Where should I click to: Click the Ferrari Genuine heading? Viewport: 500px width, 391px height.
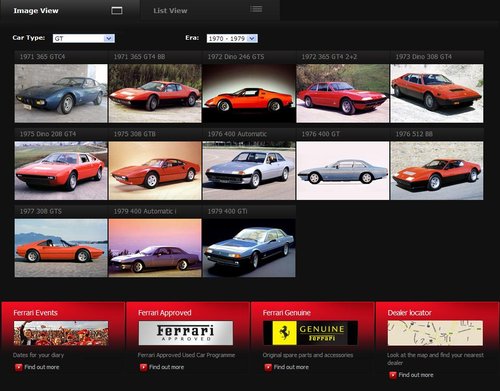point(287,313)
